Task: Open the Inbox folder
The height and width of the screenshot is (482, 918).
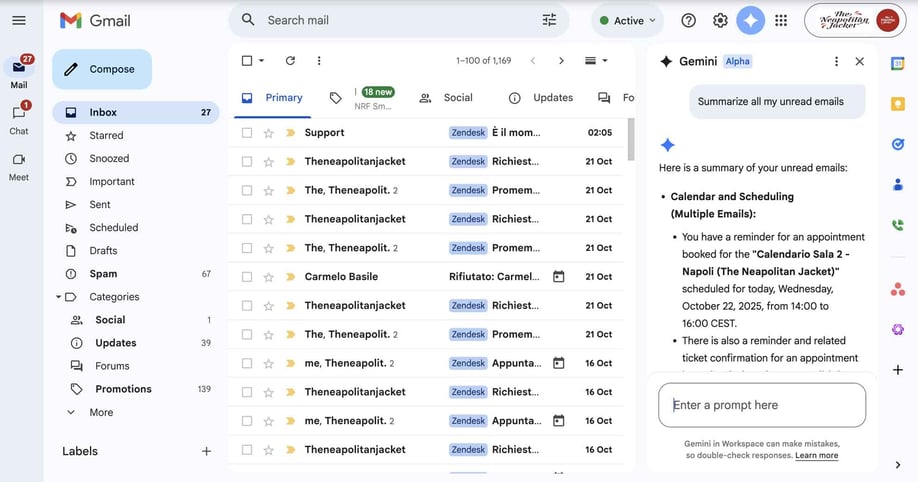Action: [x=136, y=112]
